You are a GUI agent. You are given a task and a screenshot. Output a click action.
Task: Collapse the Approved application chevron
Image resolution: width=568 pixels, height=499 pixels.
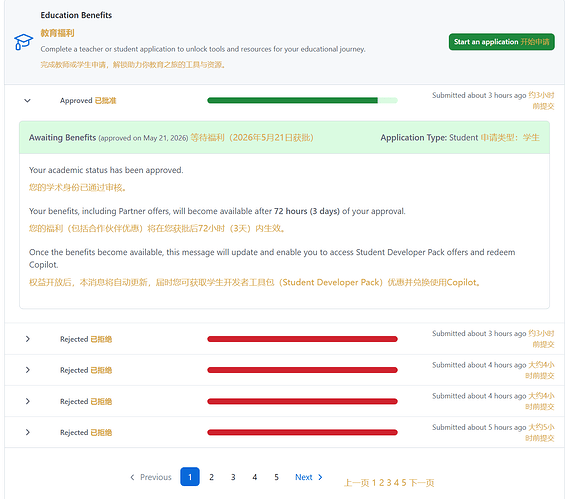28,101
